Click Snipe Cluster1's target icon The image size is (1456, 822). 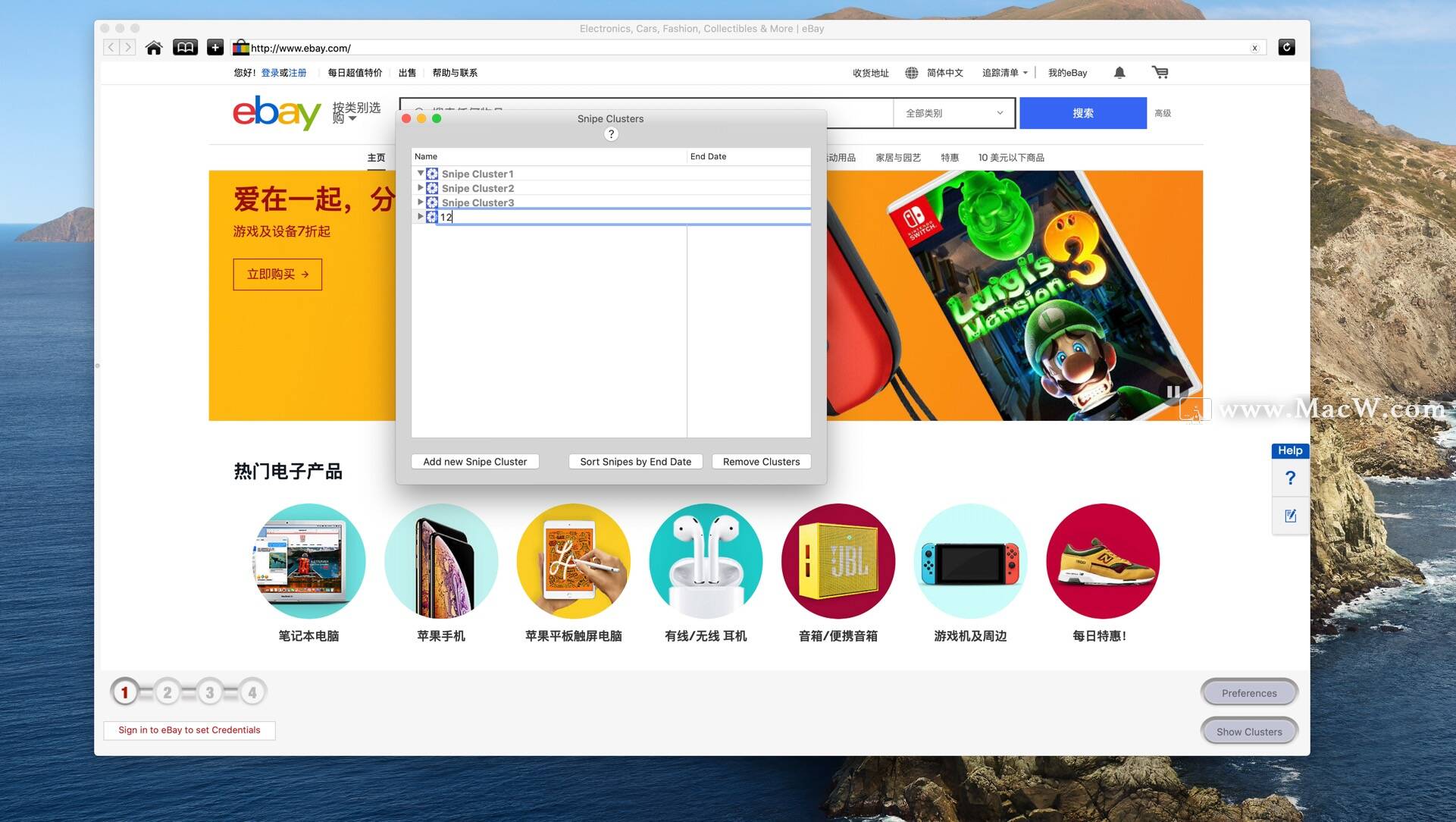click(431, 174)
